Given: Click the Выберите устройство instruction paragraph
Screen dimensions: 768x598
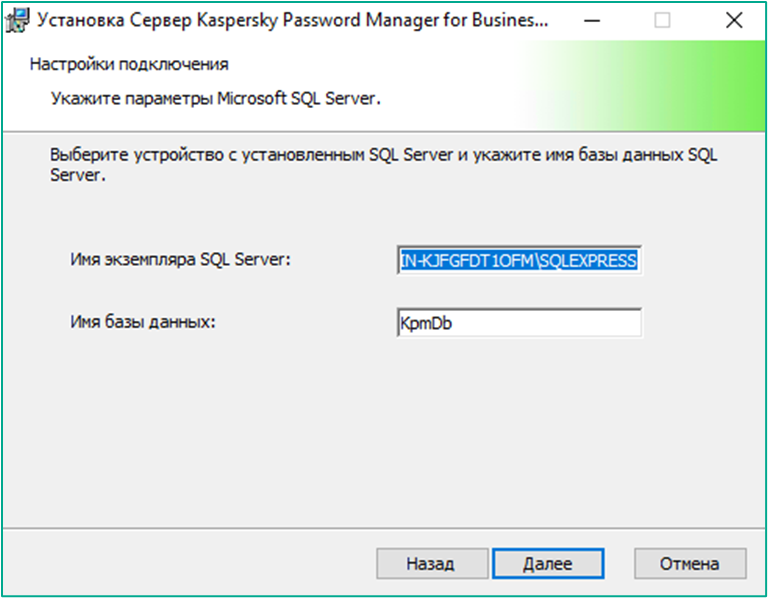Looking at the screenshot, I should (384, 165).
